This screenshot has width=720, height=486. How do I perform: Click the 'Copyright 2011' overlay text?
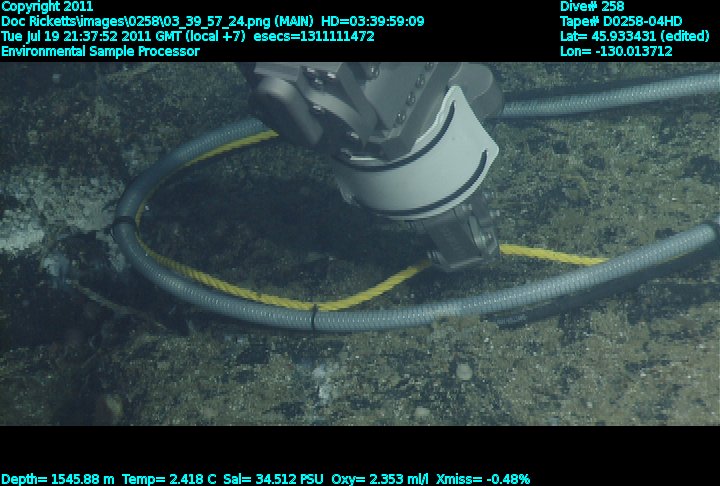pyautogui.click(x=47, y=7)
